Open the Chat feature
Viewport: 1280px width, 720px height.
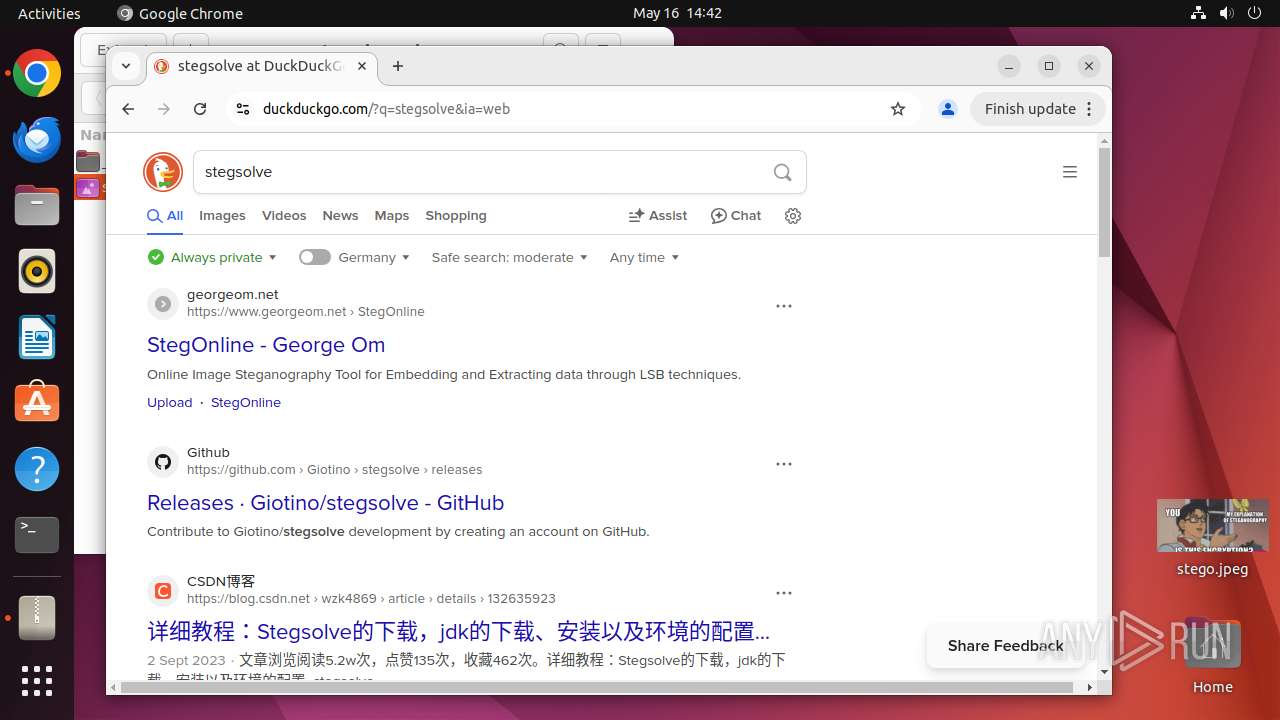736,215
